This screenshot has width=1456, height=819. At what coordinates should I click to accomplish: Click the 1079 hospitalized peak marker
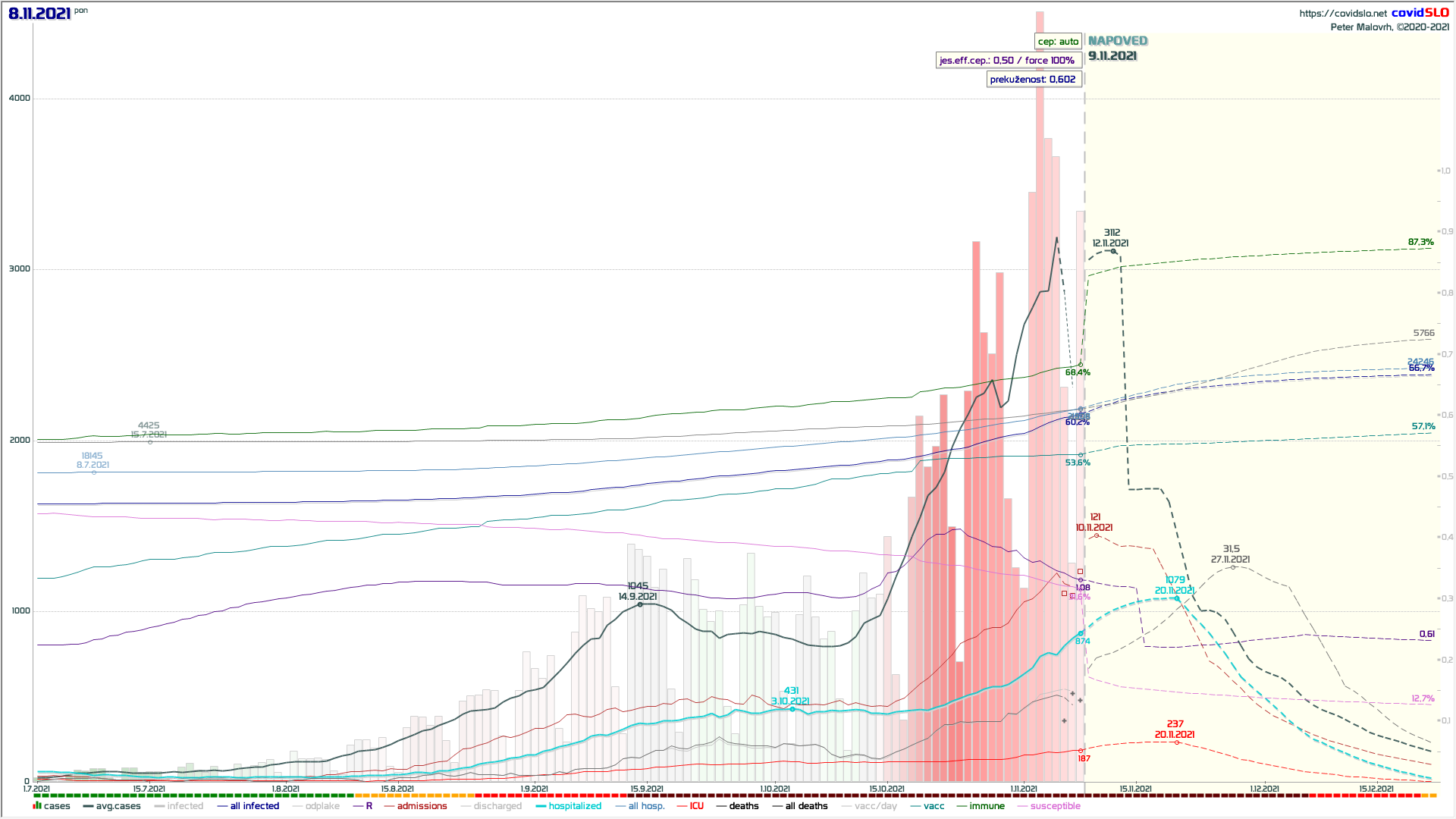coord(1177,598)
